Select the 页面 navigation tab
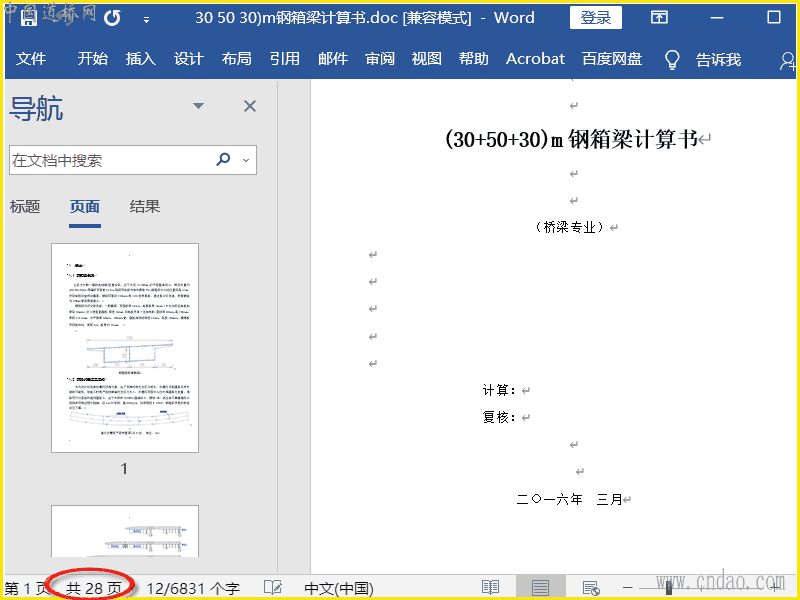800x600 pixels. 85,206
